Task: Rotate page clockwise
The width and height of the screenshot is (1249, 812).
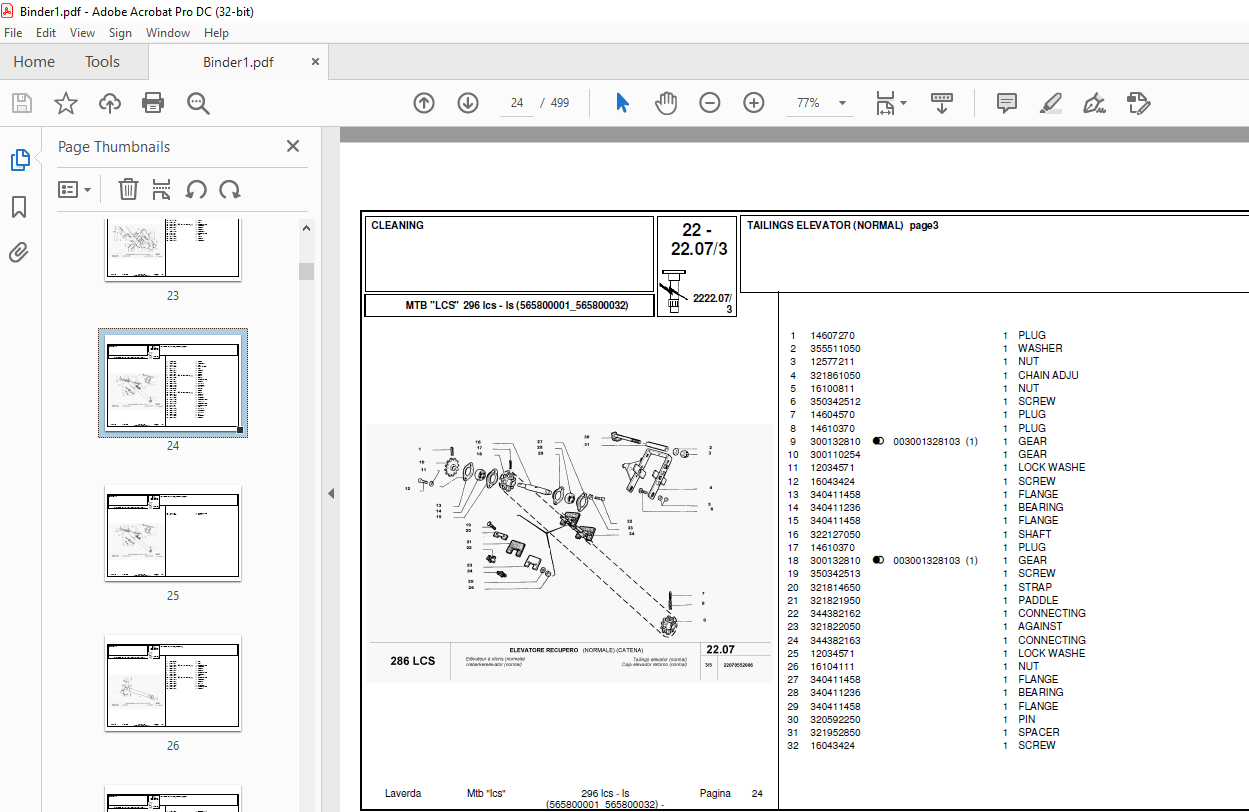Action: click(x=230, y=189)
